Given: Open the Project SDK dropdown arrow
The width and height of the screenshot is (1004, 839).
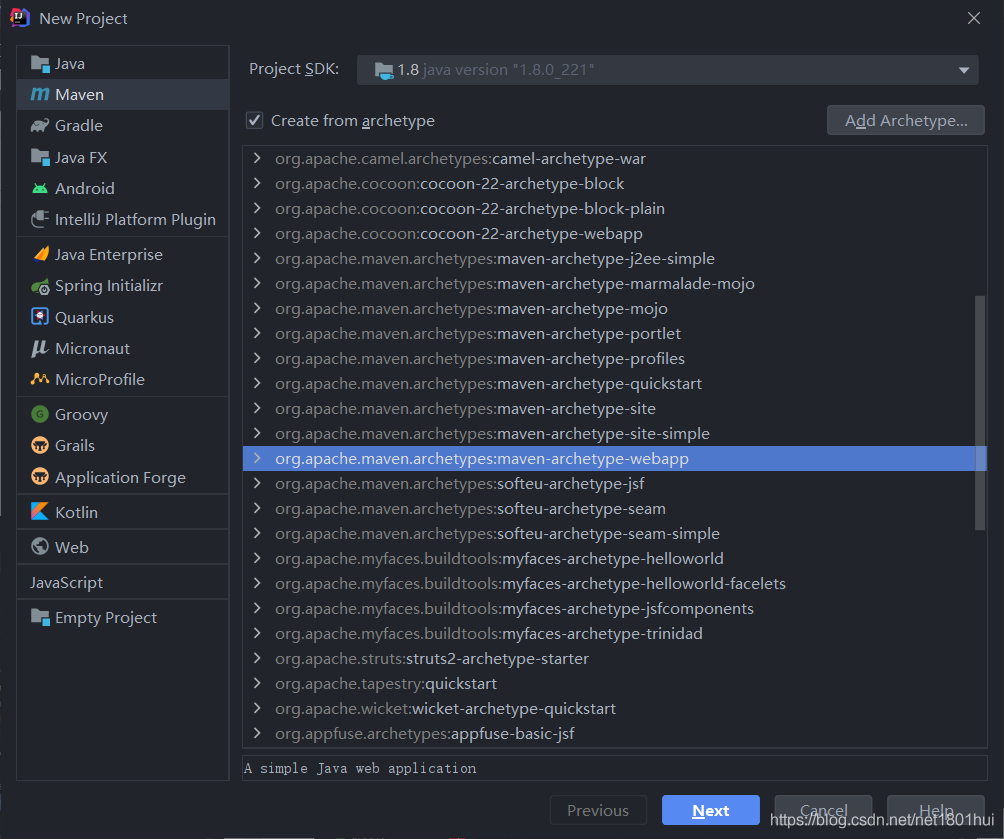Looking at the screenshot, I should [964, 70].
